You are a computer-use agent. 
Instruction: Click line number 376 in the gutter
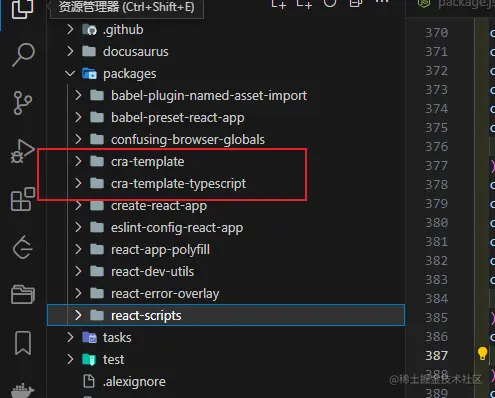click(x=437, y=147)
